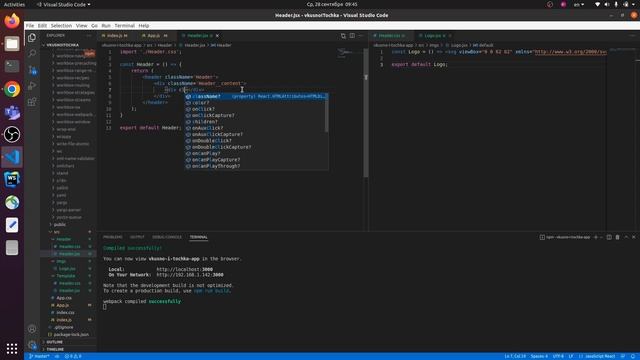
Task: Click the suggestion list scrollbar
Action: click(327, 113)
